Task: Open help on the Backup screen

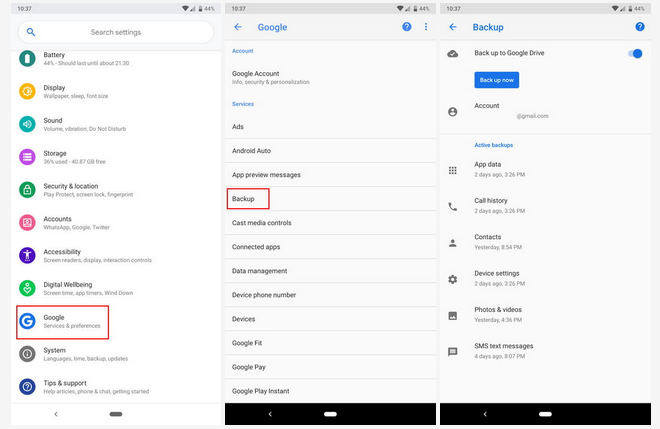Action: point(640,27)
